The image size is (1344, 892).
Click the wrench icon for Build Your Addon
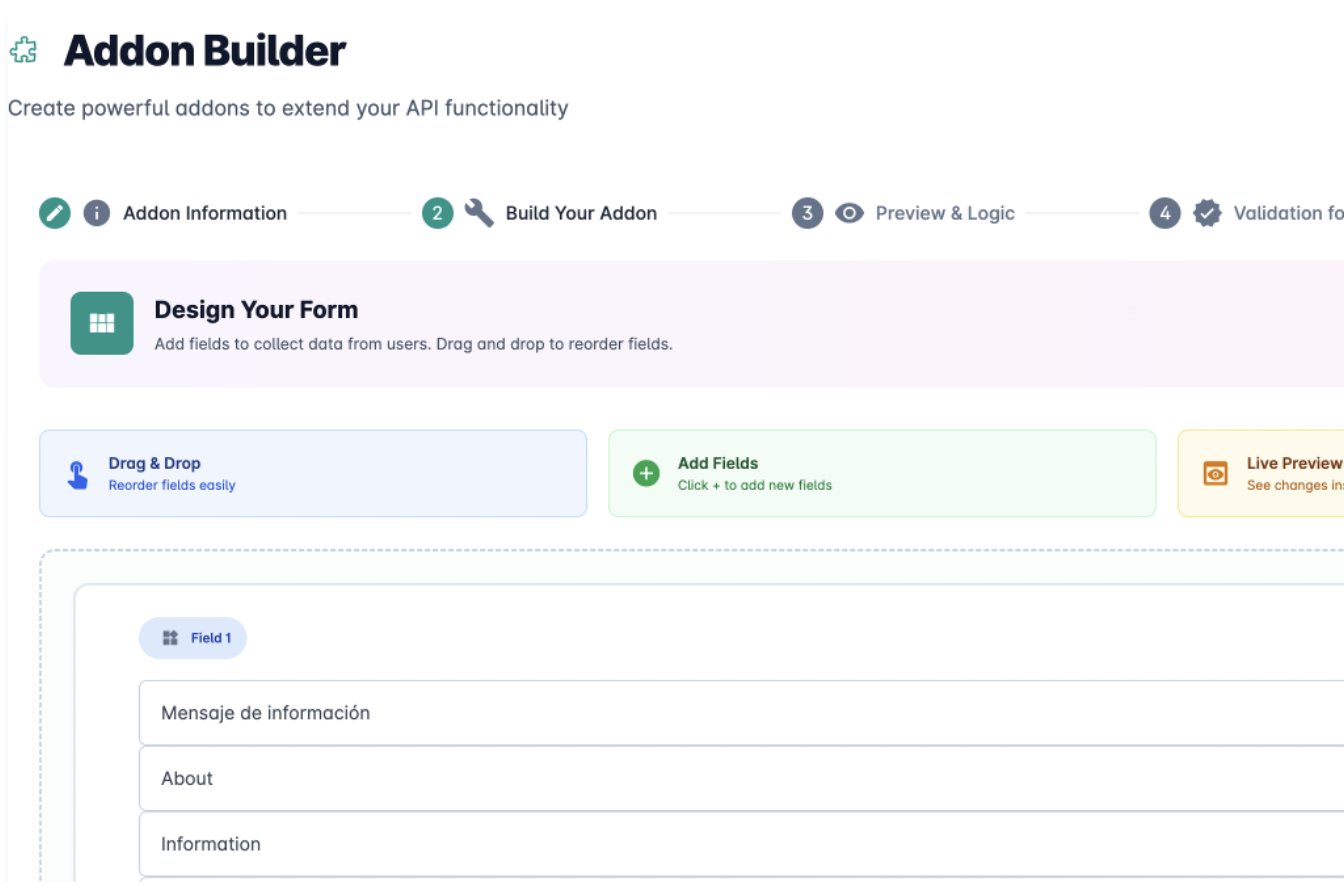coord(479,213)
